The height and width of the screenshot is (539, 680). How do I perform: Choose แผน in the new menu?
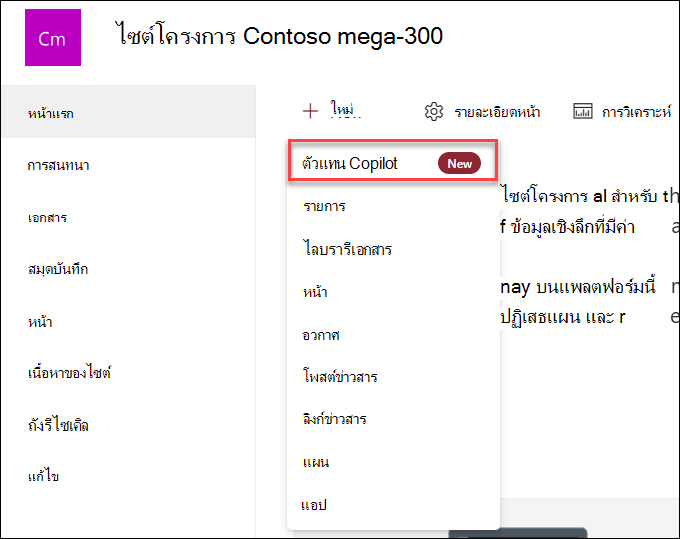tap(393, 462)
